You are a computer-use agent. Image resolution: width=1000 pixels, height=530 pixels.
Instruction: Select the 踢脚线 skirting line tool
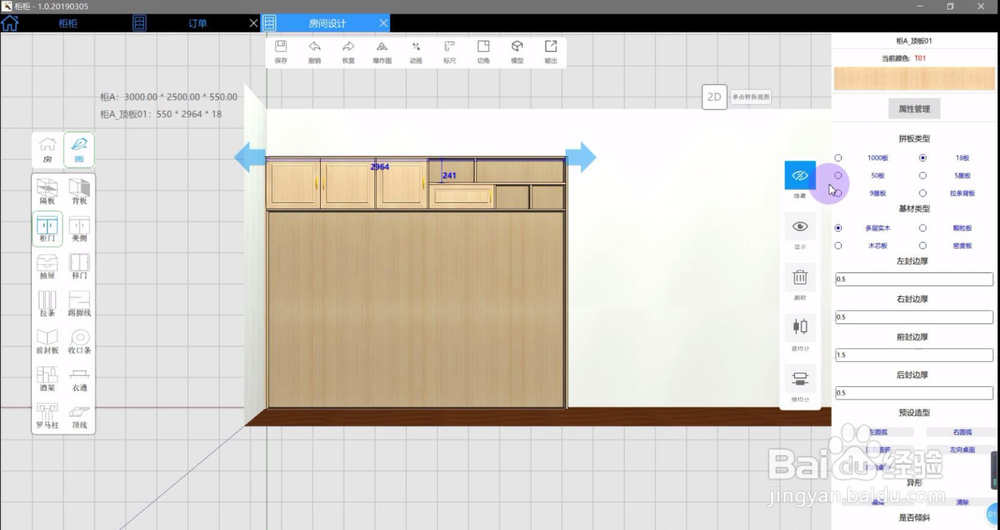pos(79,304)
